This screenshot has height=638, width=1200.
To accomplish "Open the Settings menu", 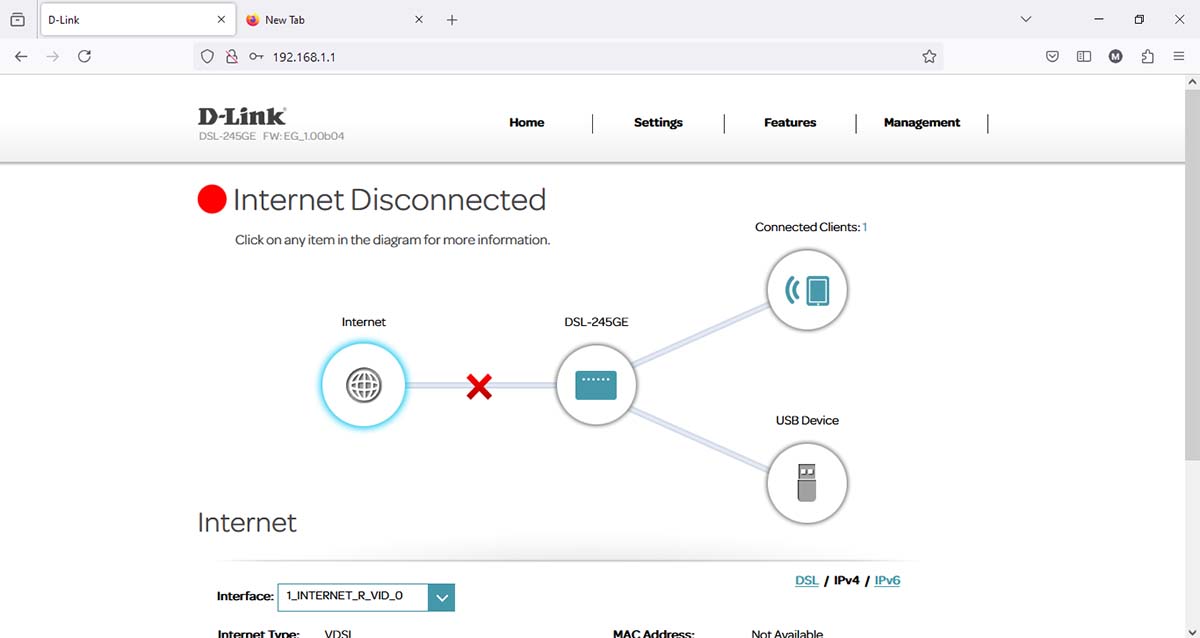I will coord(658,123).
